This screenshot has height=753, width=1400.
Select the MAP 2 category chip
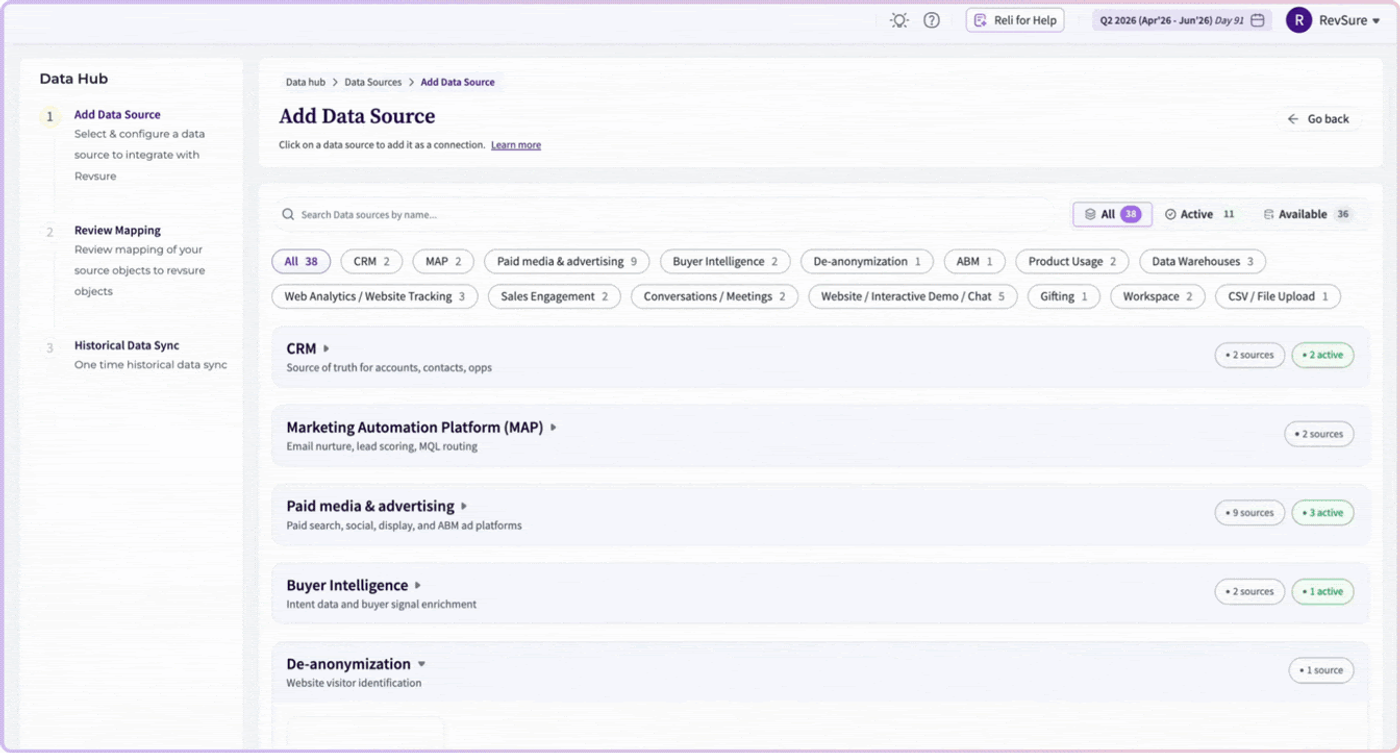[443, 261]
